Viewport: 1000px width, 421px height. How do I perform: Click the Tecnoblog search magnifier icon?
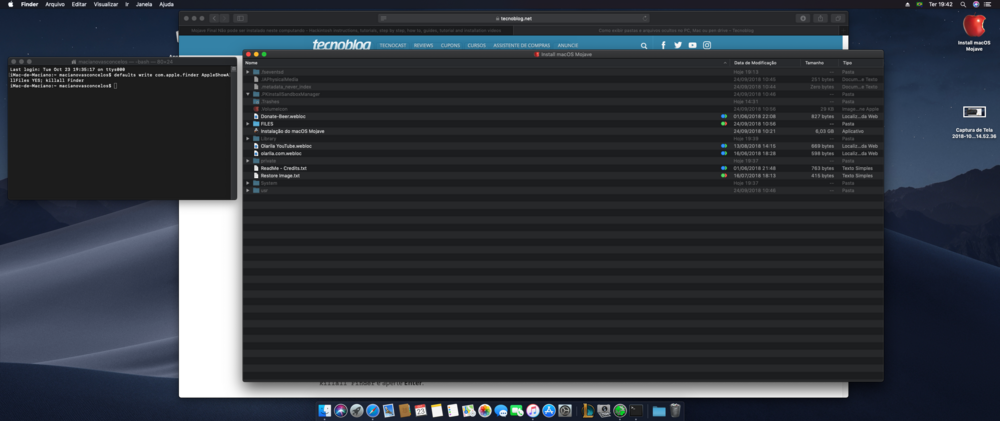[644, 45]
